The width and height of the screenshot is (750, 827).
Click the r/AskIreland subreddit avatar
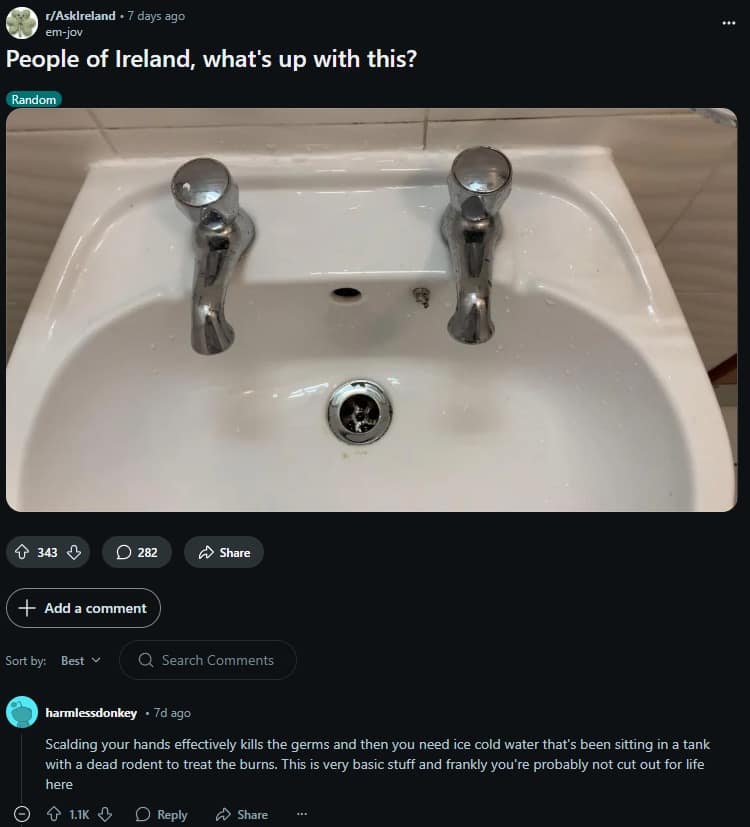pyautogui.click(x=22, y=23)
